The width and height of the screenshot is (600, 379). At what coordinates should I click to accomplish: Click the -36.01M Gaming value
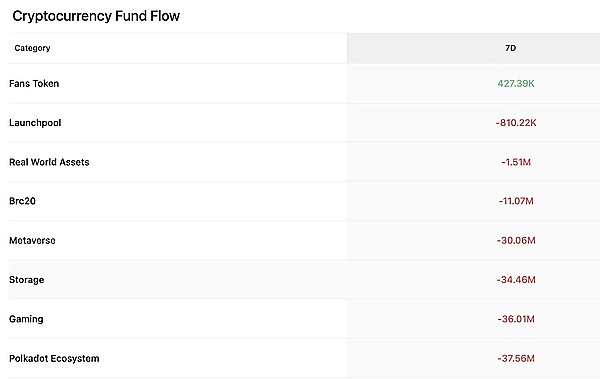point(516,319)
